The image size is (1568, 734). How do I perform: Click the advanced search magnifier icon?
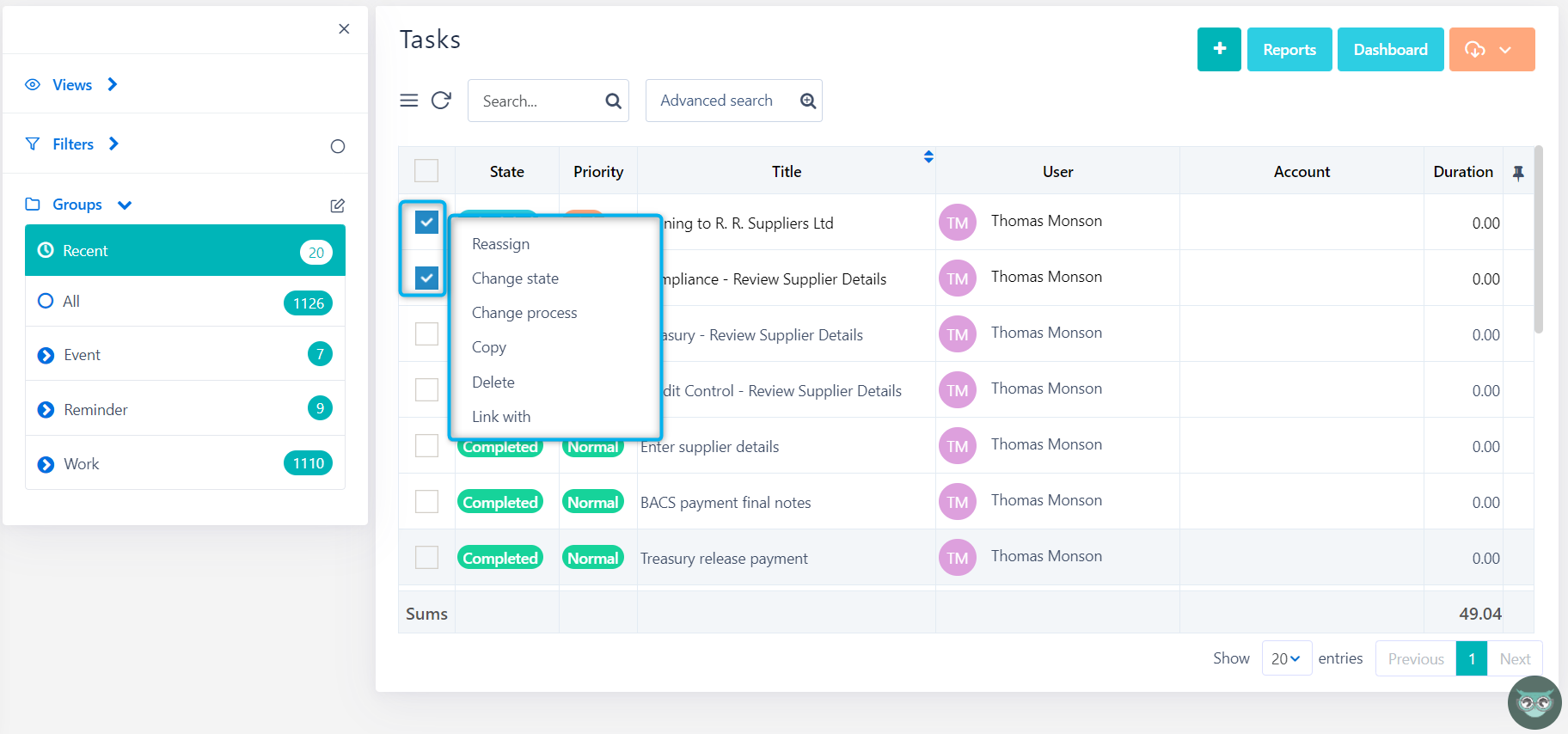808,101
